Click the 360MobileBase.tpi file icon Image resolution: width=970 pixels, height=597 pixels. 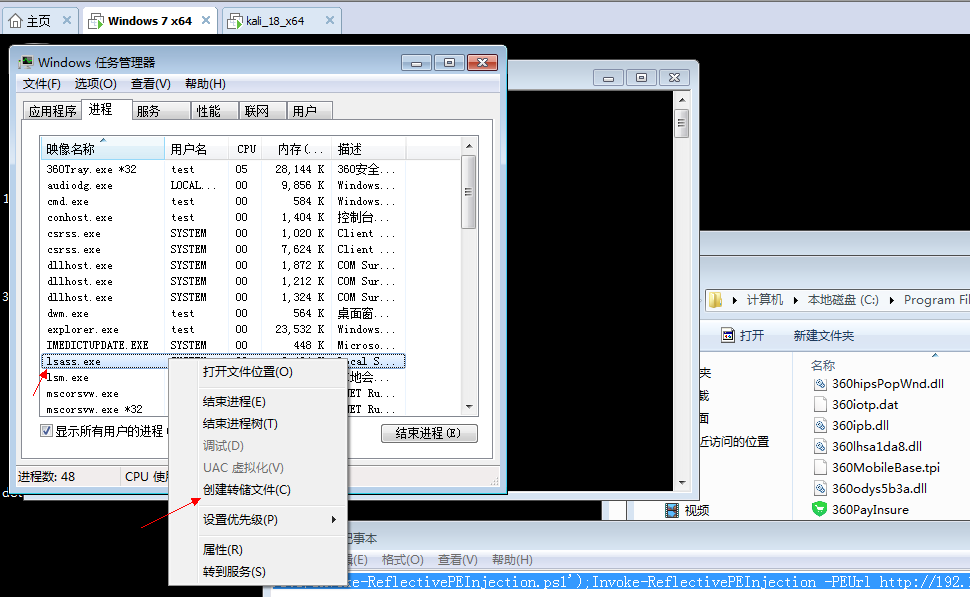click(x=820, y=467)
